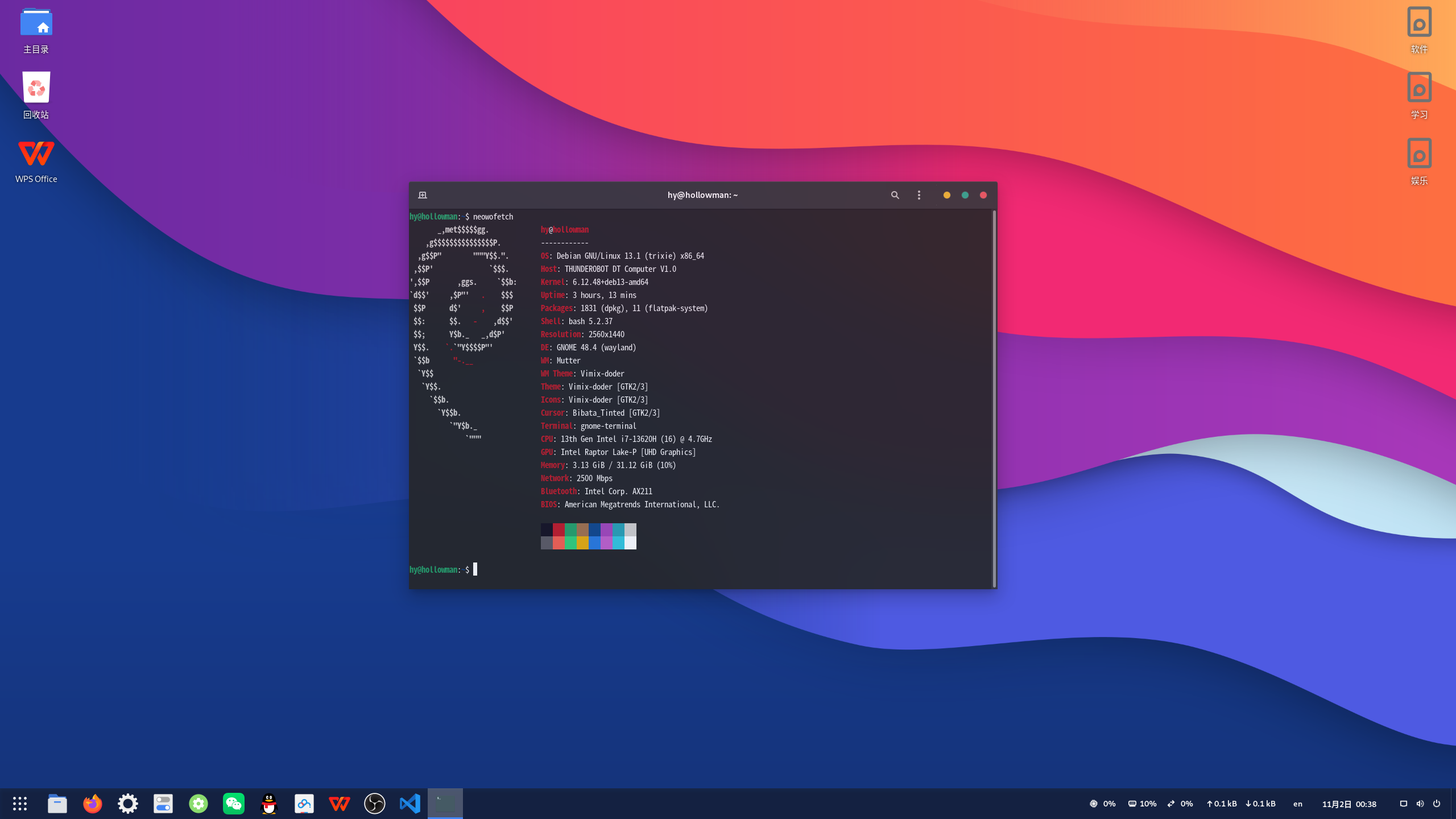Open GNOME Settings from the taskbar gear

(127, 803)
